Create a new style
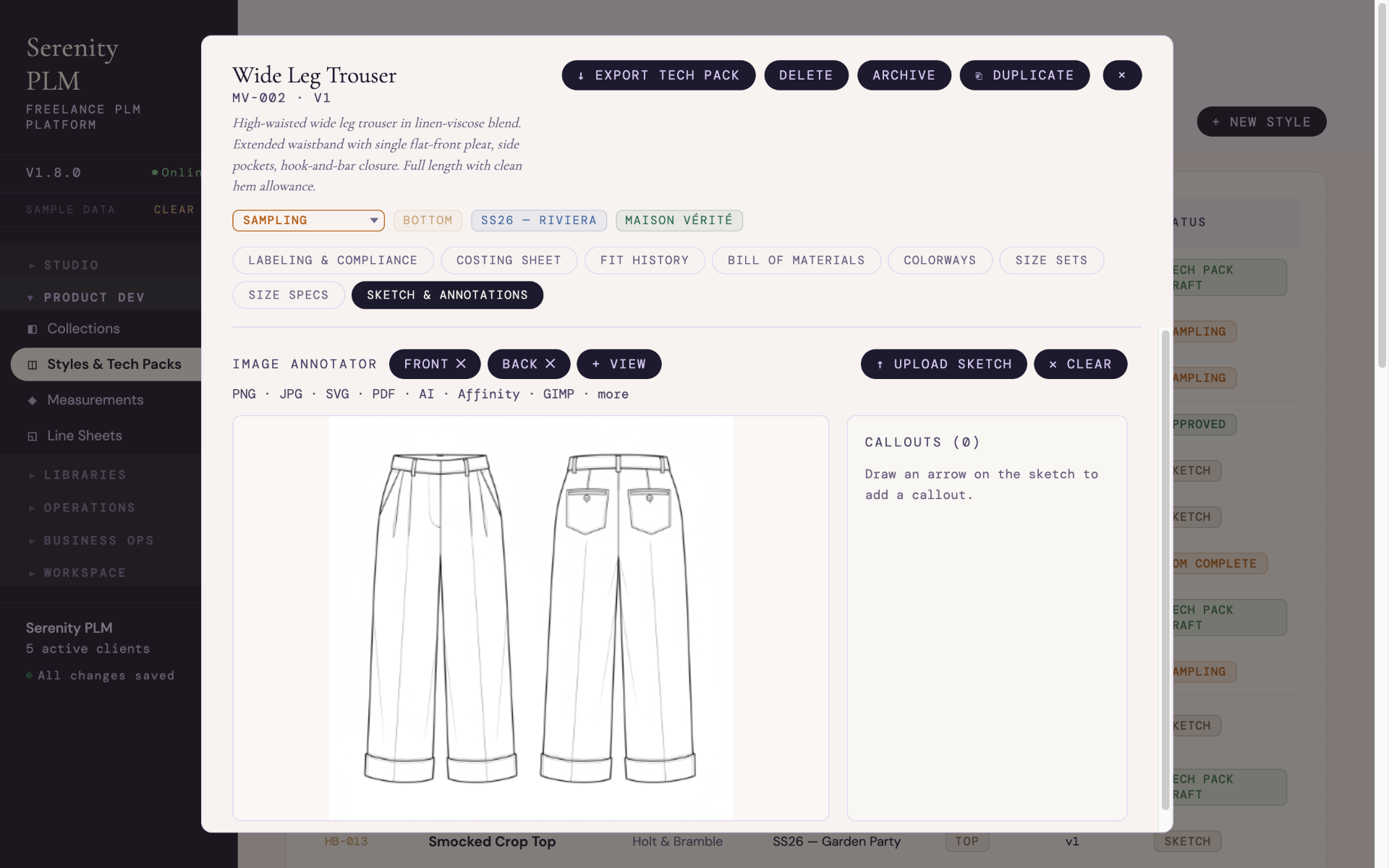Image resolution: width=1389 pixels, height=868 pixels. pyautogui.click(x=1261, y=122)
